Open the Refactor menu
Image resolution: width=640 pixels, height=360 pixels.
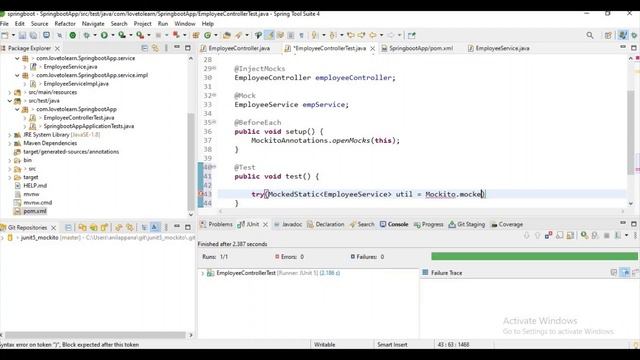click(x=65, y=24)
